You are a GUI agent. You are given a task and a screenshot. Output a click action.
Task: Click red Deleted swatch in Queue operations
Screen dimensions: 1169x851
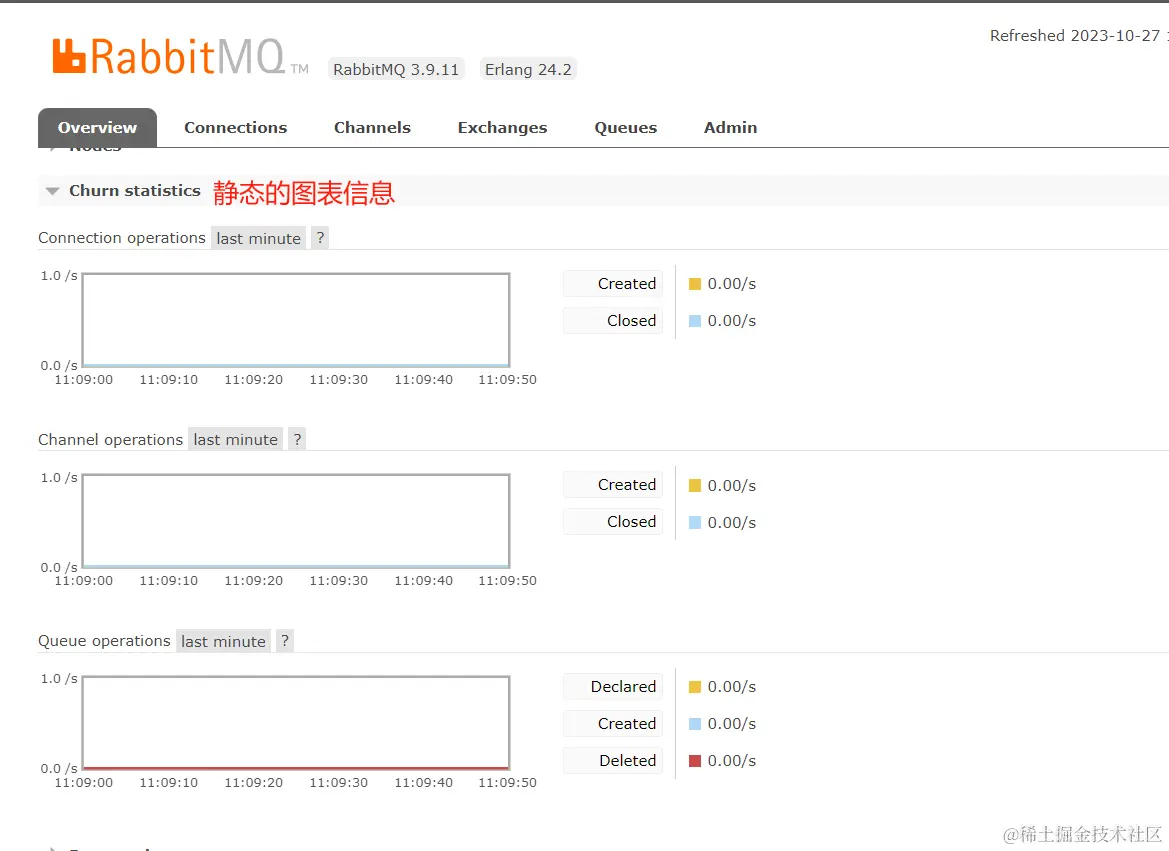[695, 761]
